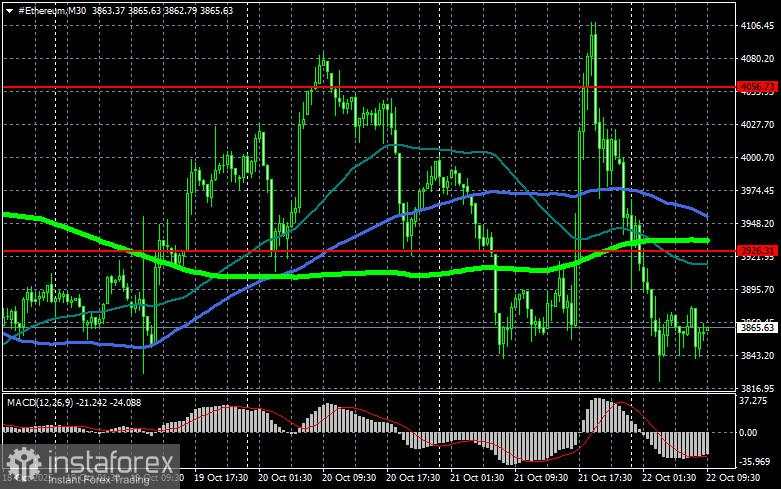Click the 37.275 MACD scale value
The image size is (781, 489).
click(753, 401)
